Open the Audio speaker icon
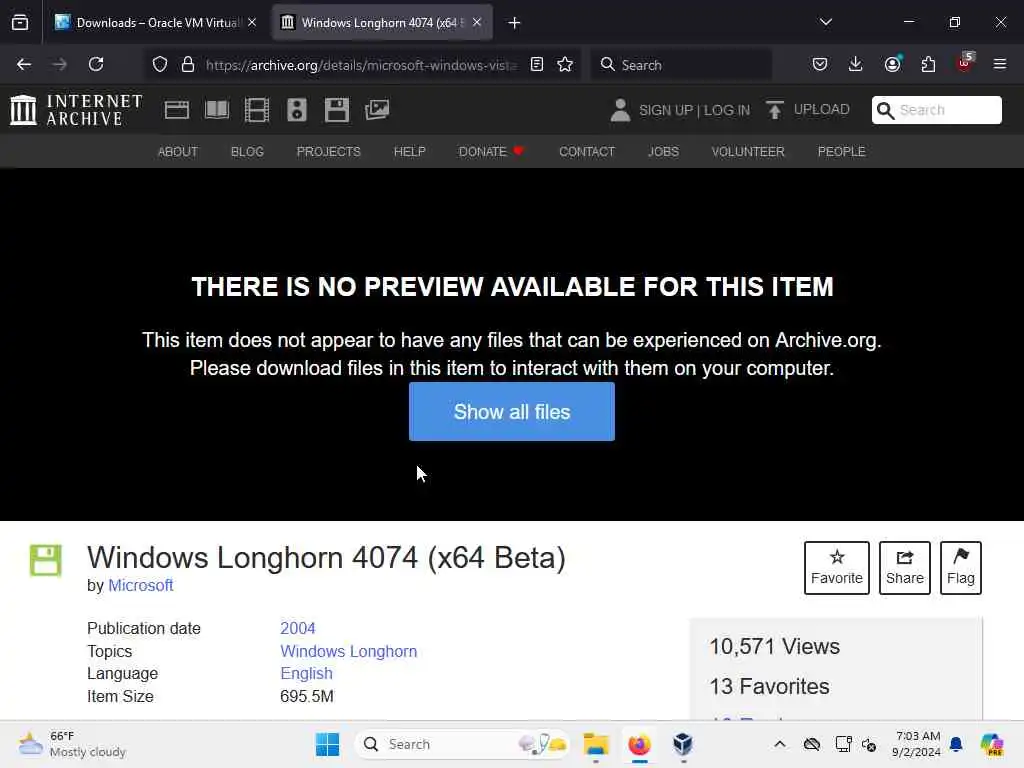 296,110
